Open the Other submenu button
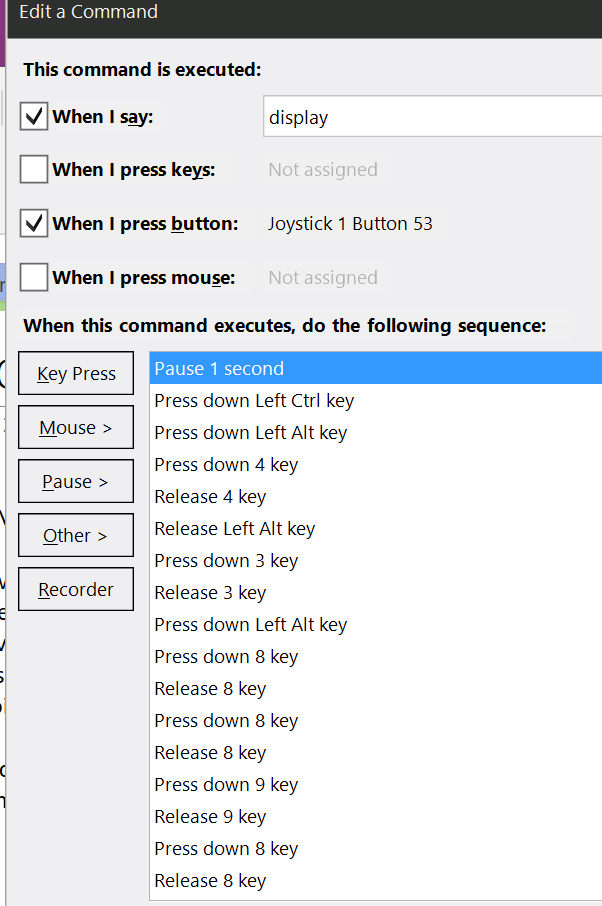Screen dimensions: 602x906 (x=76, y=535)
